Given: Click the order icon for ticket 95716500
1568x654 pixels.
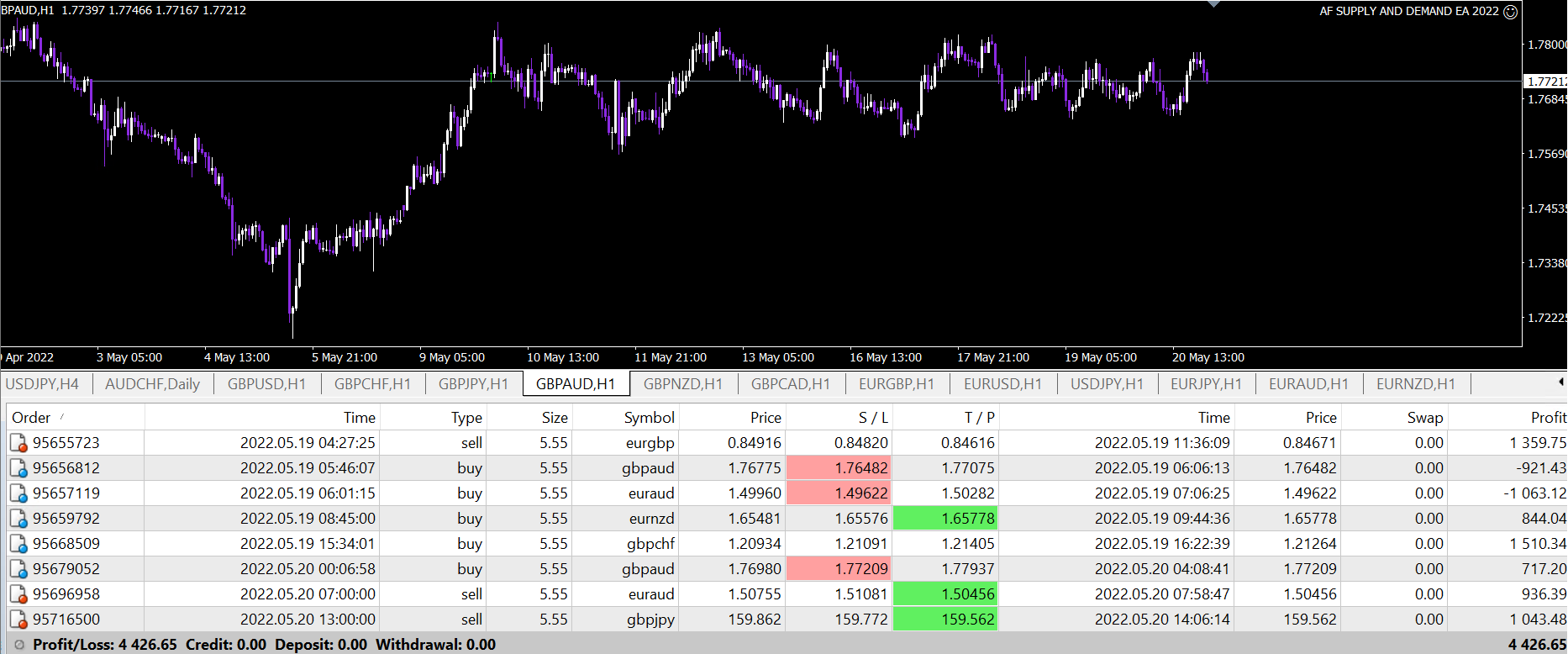Looking at the screenshot, I should 18,620.
